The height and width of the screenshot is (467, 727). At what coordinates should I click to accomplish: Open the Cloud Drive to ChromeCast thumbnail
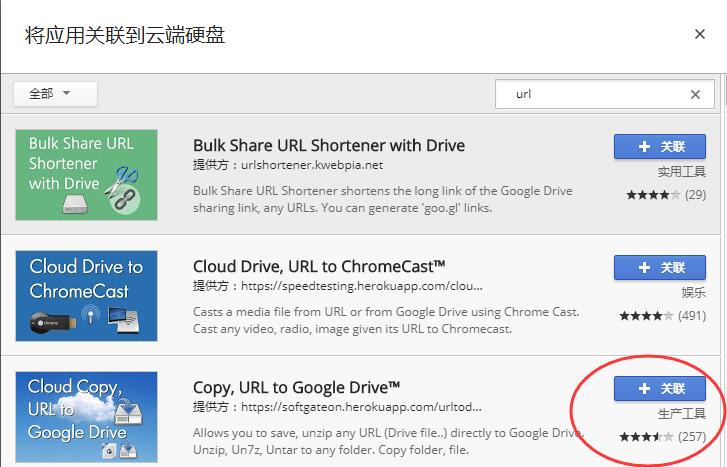point(86,296)
